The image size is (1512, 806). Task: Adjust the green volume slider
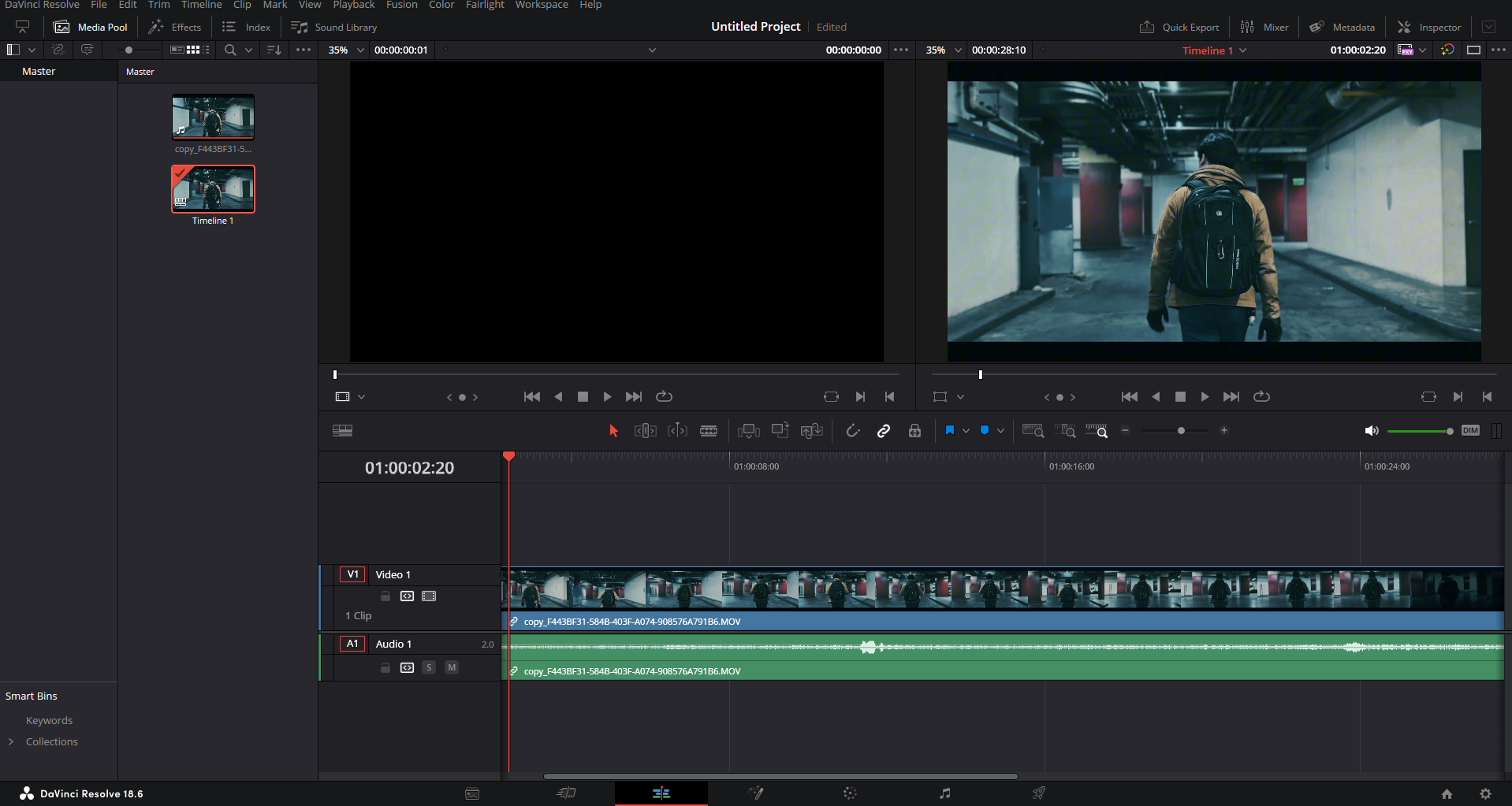[x=1420, y=431]
